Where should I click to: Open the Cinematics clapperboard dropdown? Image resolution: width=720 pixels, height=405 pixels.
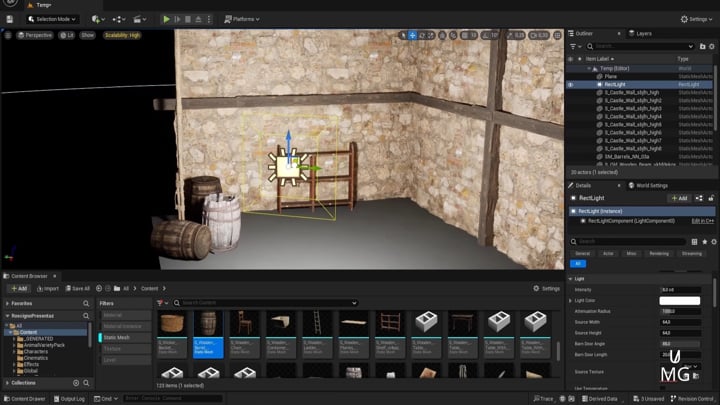pyautogui.click(x=139, y=19)
